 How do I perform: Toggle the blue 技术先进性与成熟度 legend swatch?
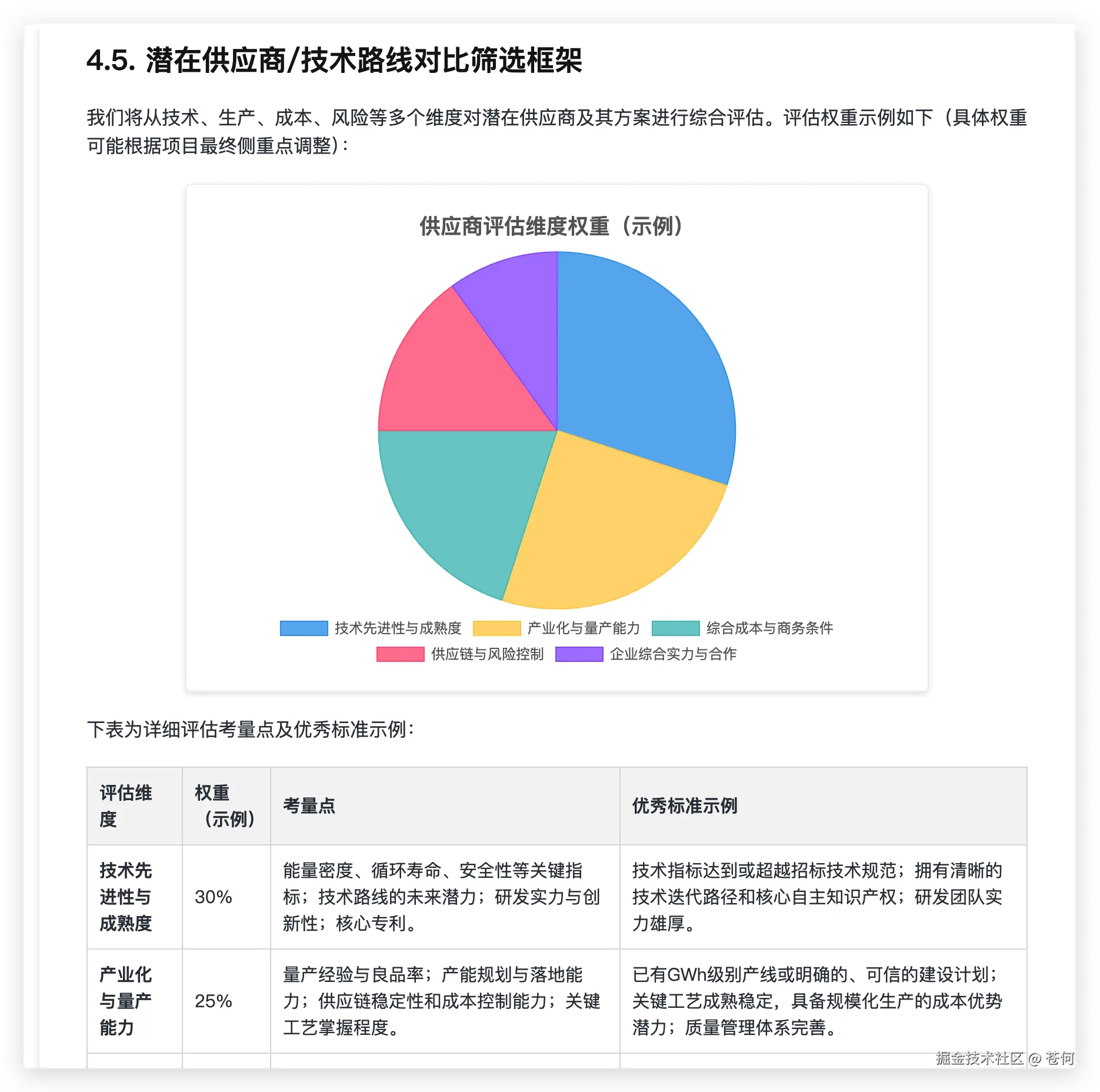point(304,628)
